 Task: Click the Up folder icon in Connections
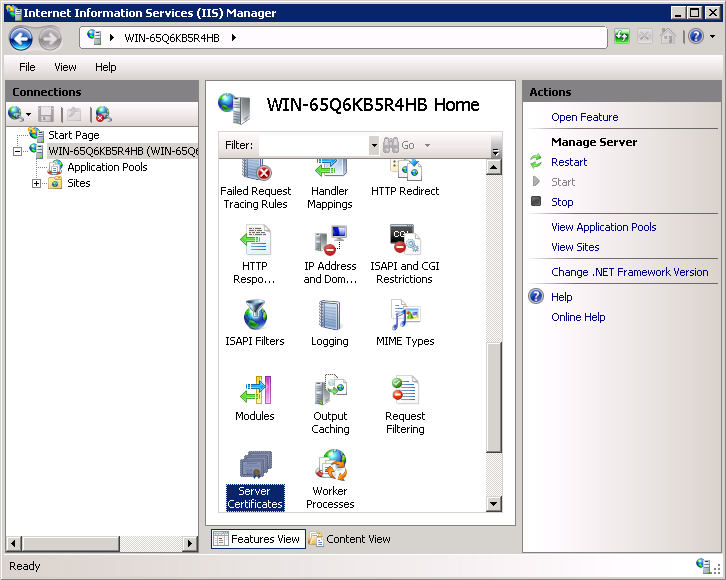[x=74, y=114]
